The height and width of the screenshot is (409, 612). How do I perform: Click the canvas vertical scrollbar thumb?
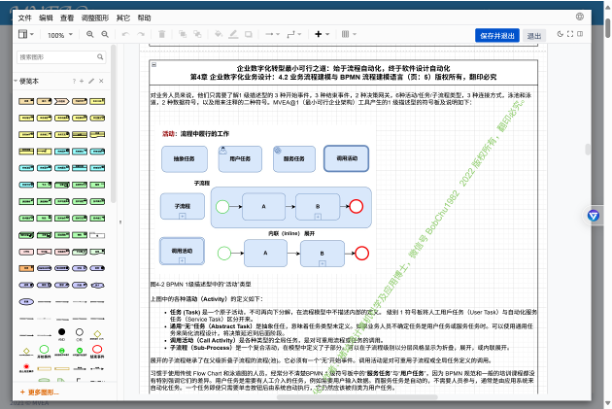[x=588, y=149]
